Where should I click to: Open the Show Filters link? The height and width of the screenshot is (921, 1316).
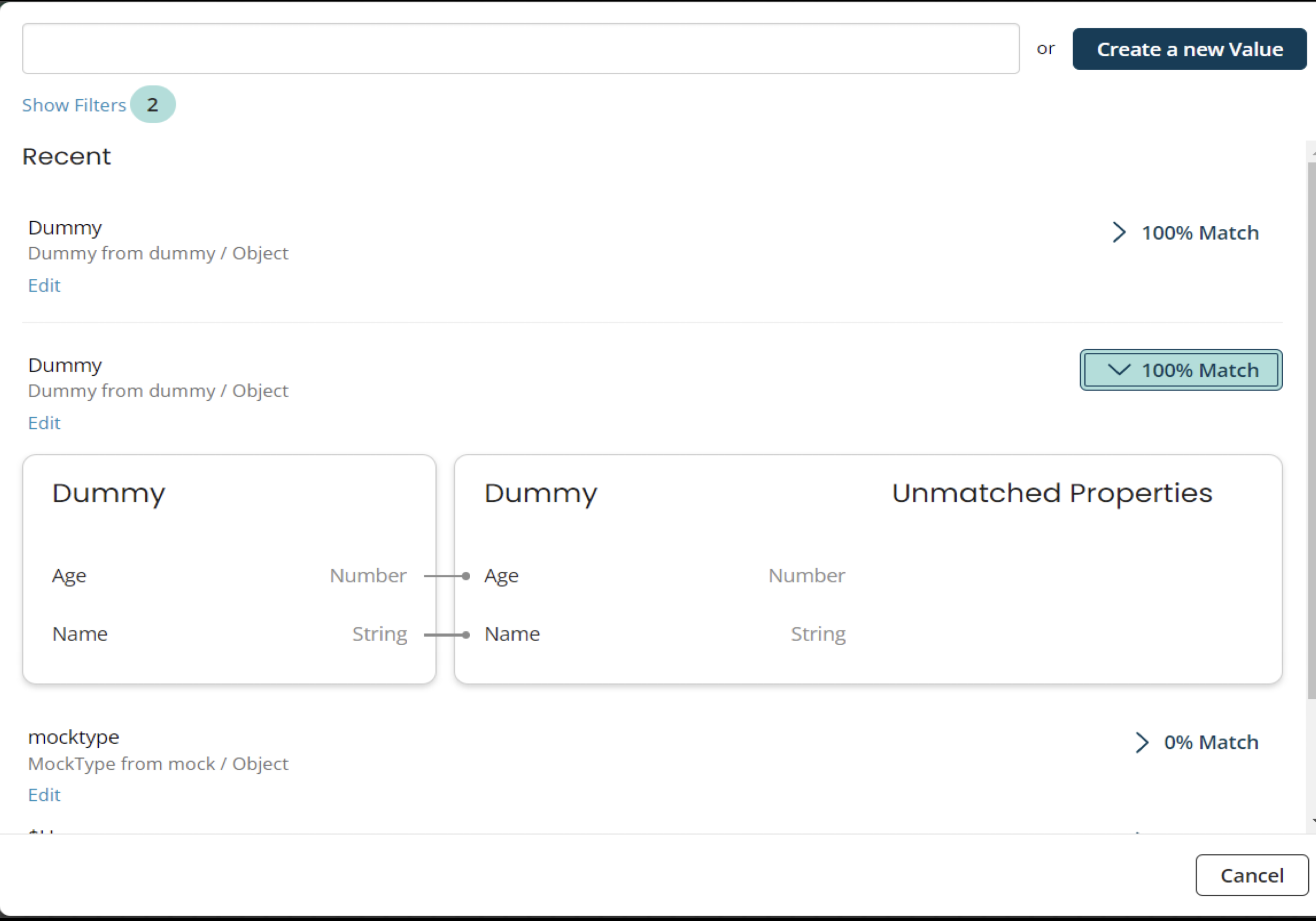pyautogui.click(x=74, y=105)
